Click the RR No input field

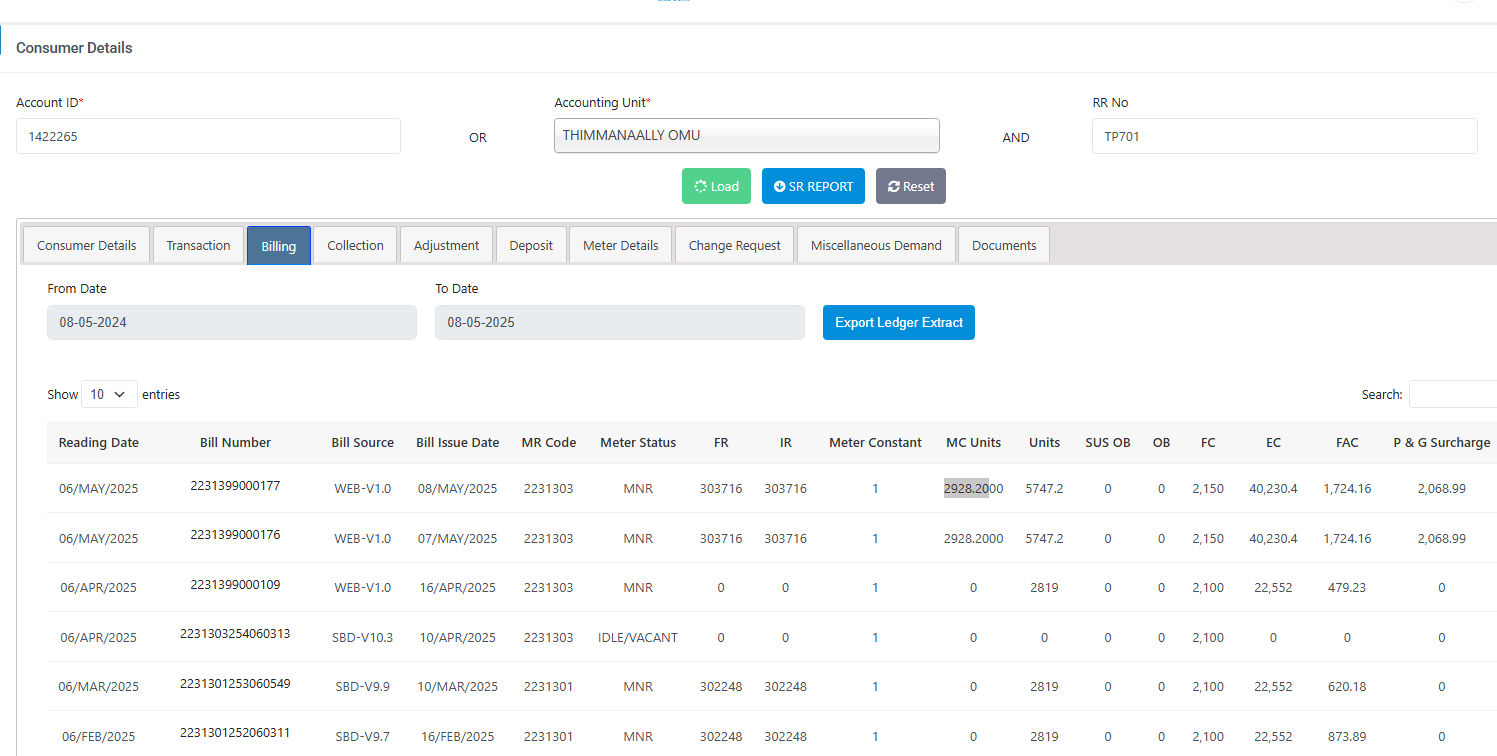tap(1285, 136)
